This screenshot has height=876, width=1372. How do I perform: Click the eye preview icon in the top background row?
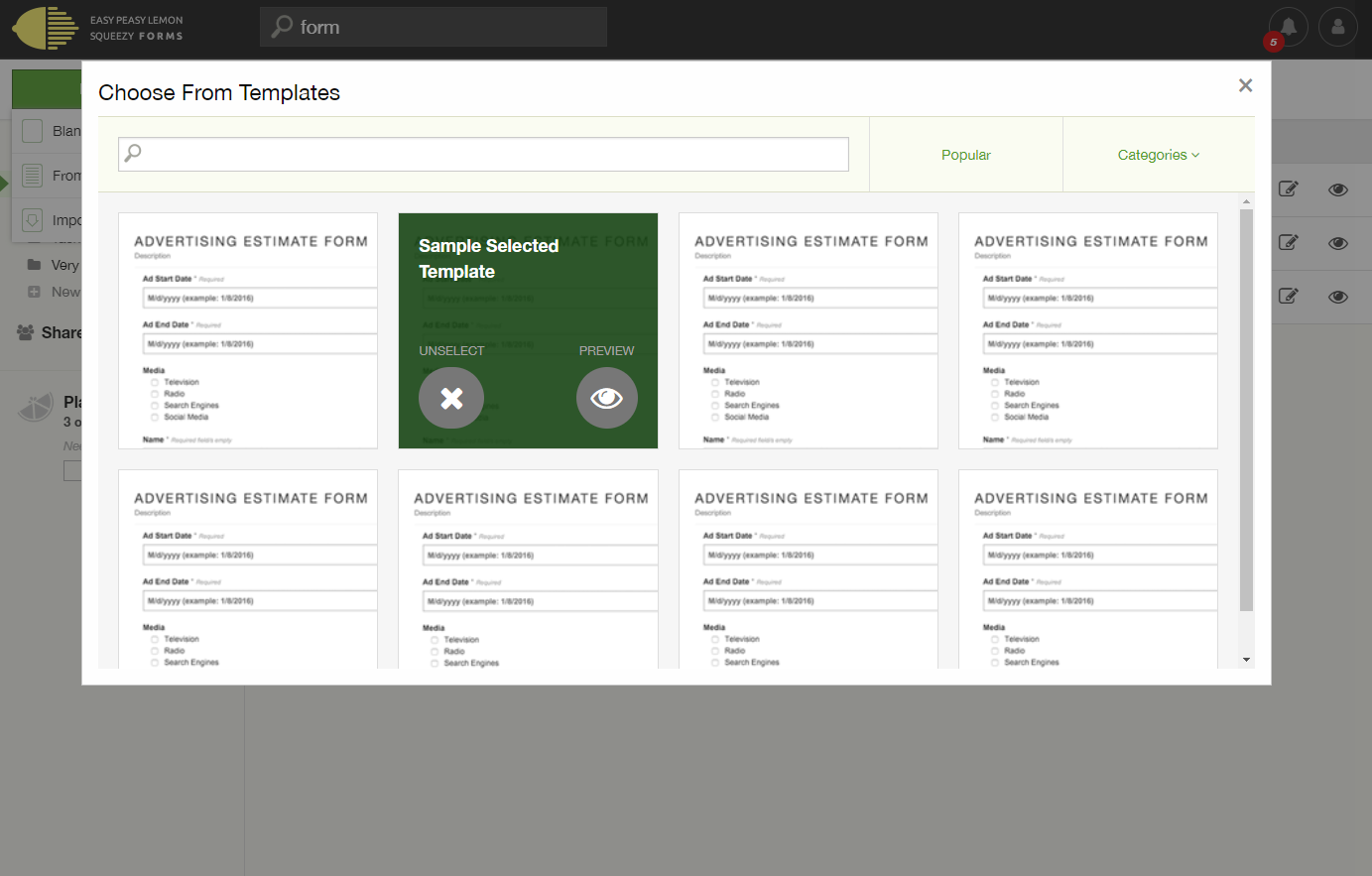point(1338,189)
